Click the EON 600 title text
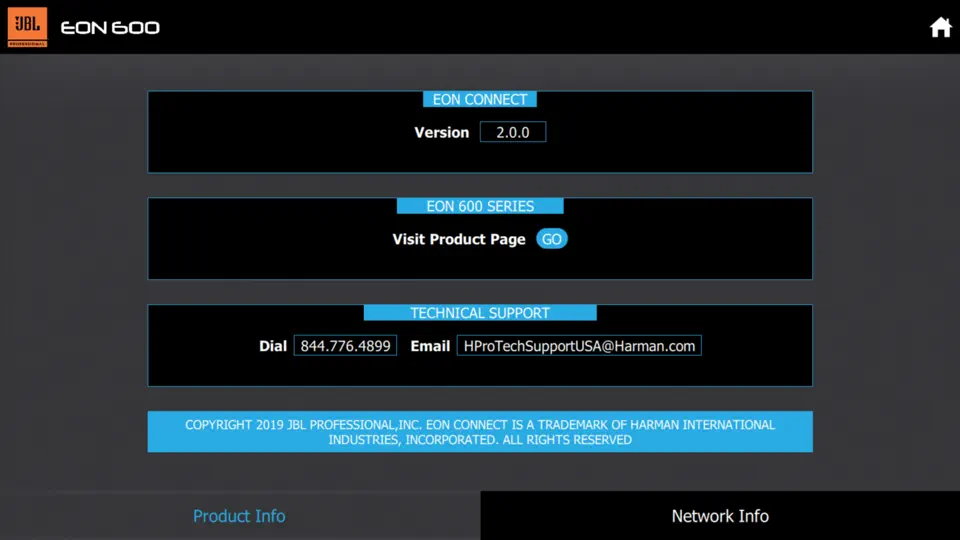960x540 pixels. [110, 28]
